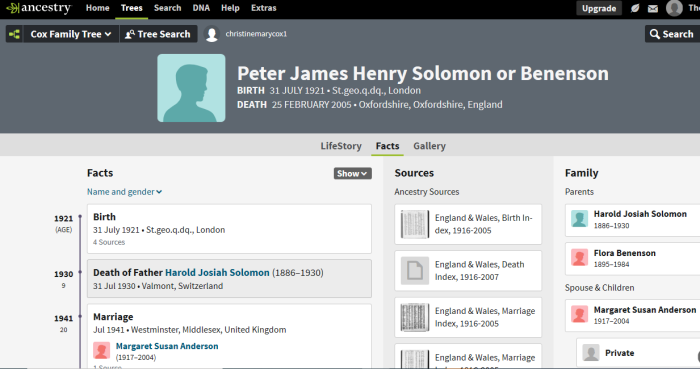Click death date '25 FEBRUARY 2005' in header
This screenshot has width=700, height=369.
(x=312, y=105)
